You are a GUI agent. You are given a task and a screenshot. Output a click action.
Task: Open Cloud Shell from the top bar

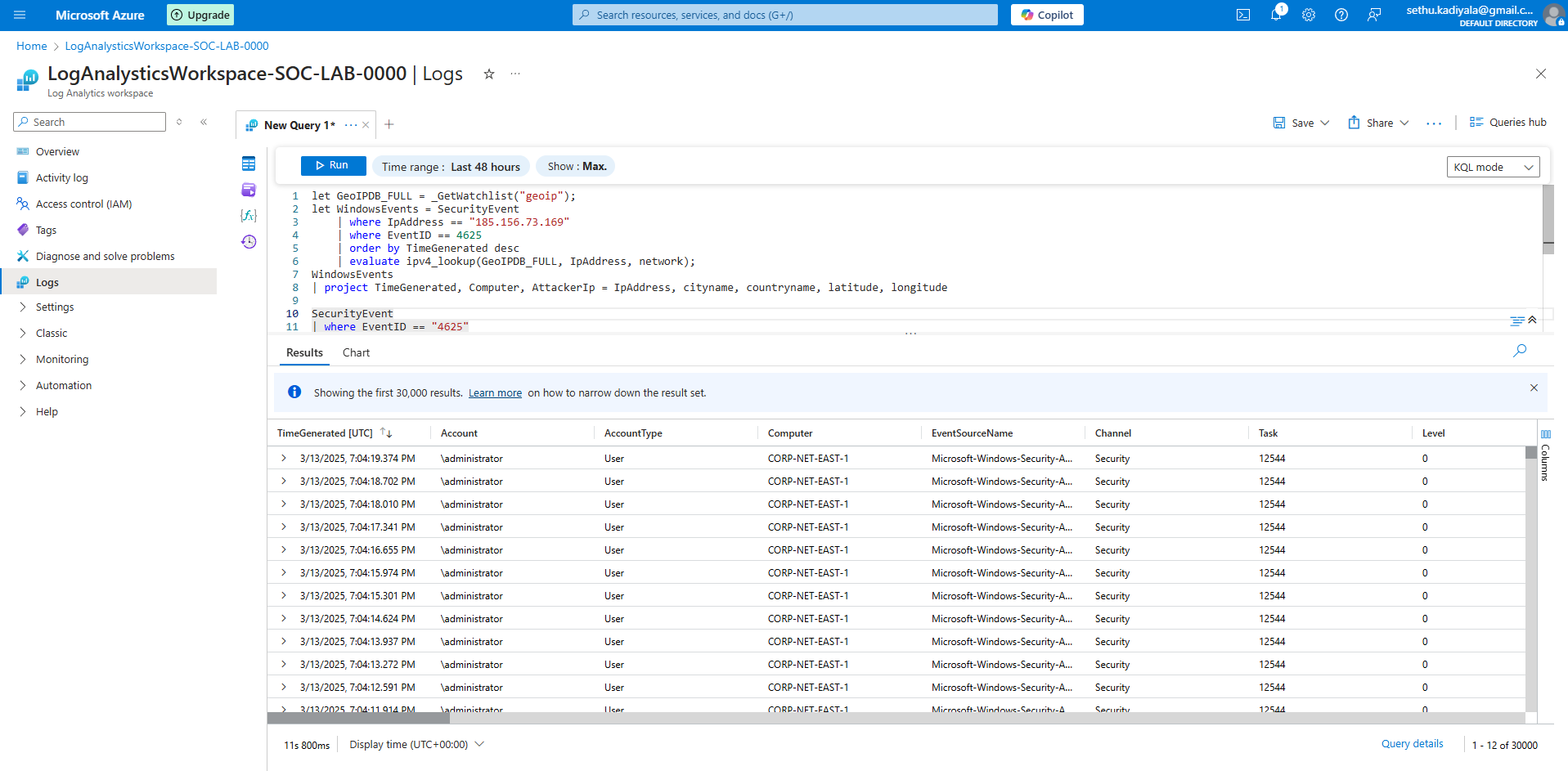coord(1243,15)
